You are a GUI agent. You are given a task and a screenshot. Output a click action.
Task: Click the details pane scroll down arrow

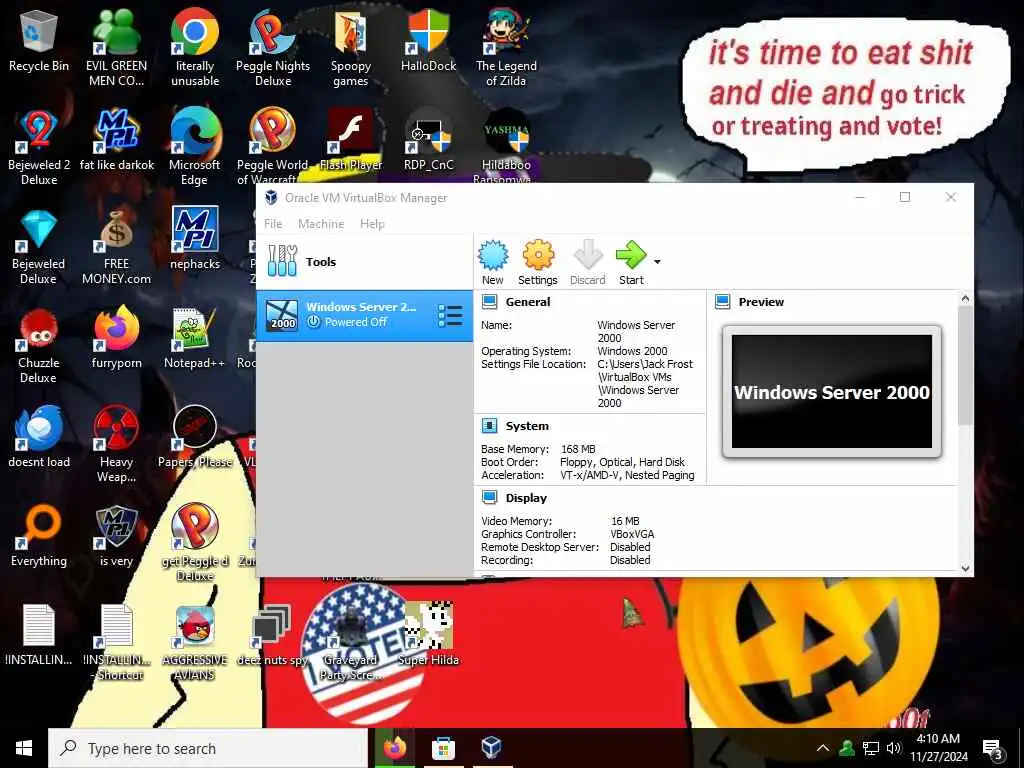[x=965, y=568]
